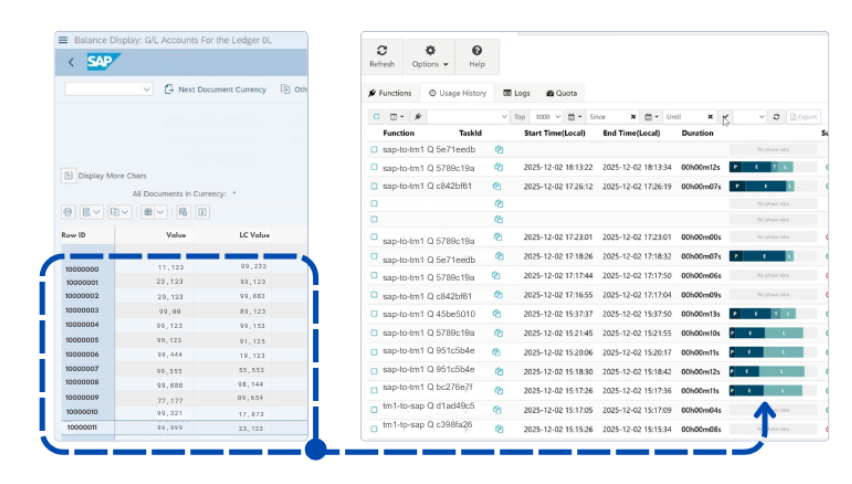Click the Display More Chars icon

click(x=68, y=175)
